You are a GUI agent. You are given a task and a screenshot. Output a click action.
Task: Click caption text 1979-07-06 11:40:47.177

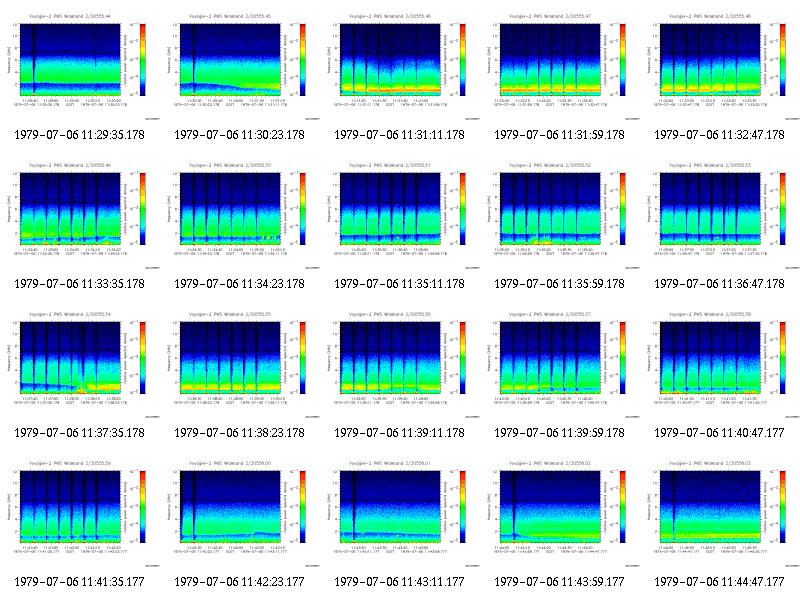pyautogui.click(x=720, y=433)
